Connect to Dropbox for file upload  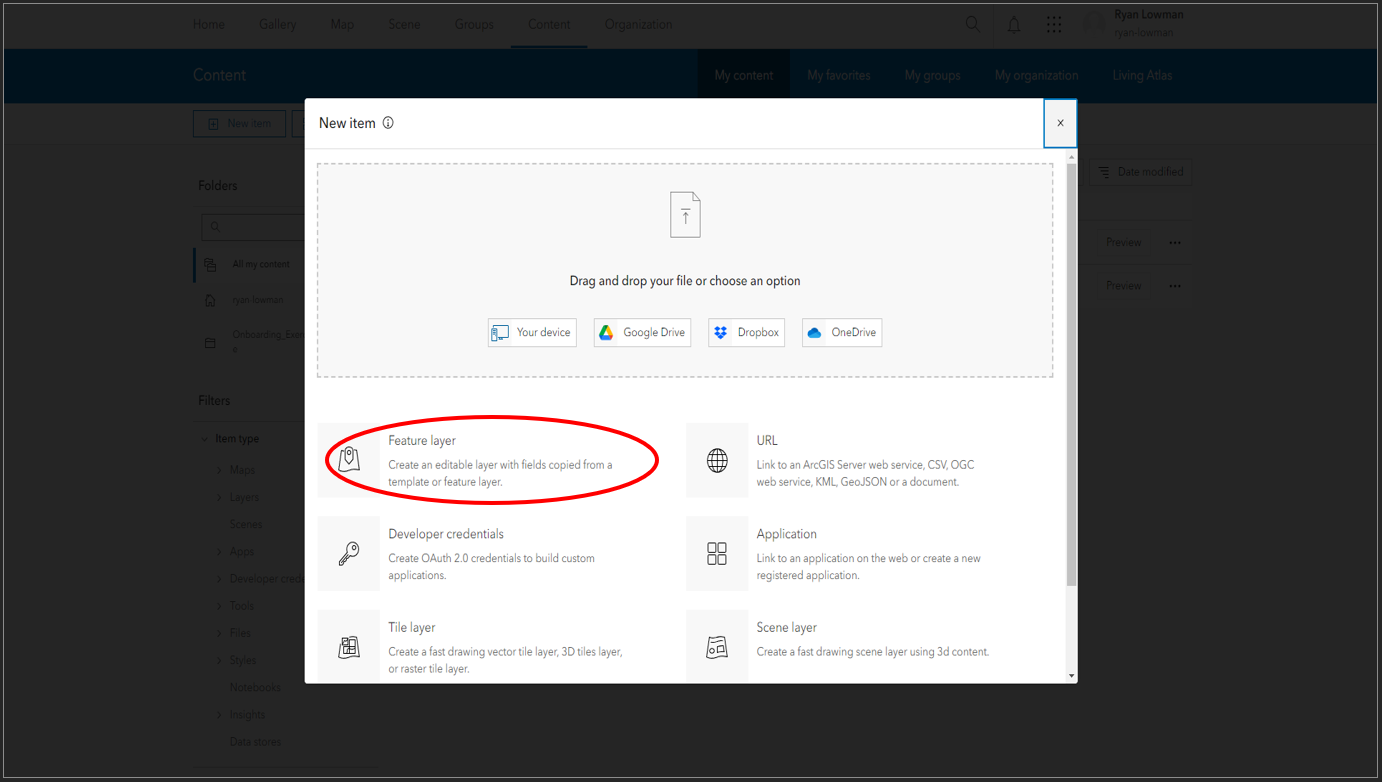(x=746, y=332)
